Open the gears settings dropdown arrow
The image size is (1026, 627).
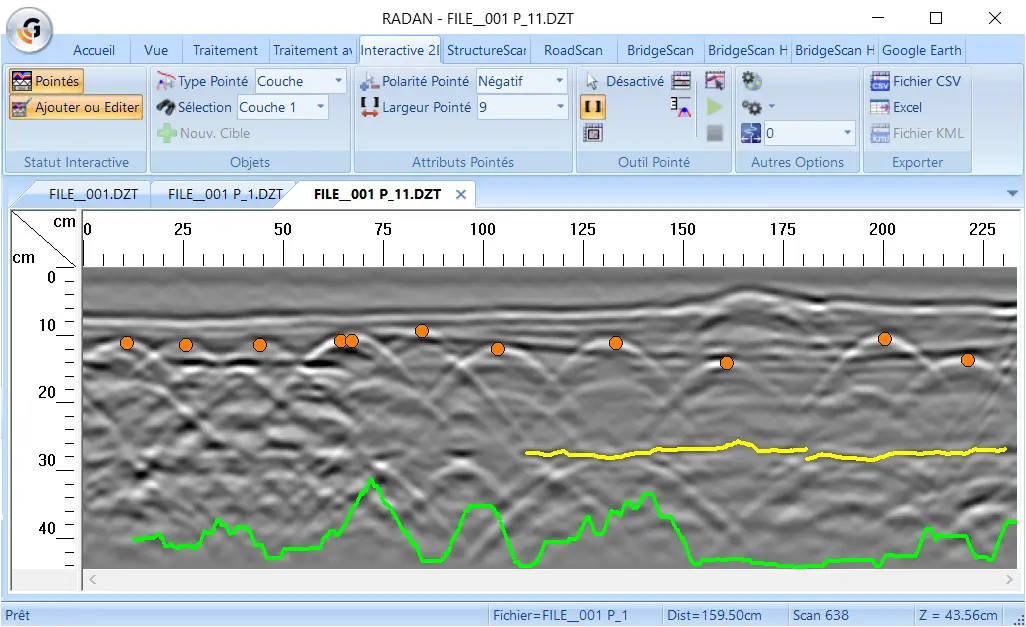click(771, 106)
